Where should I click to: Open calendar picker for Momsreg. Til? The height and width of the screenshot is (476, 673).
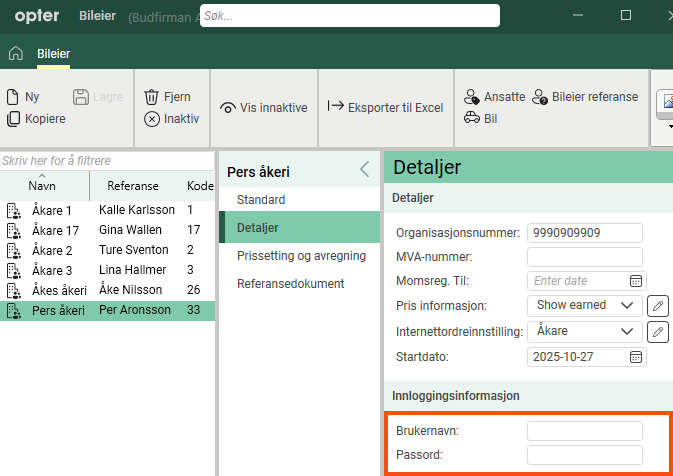pyautogui.click(x=636, y=281)
